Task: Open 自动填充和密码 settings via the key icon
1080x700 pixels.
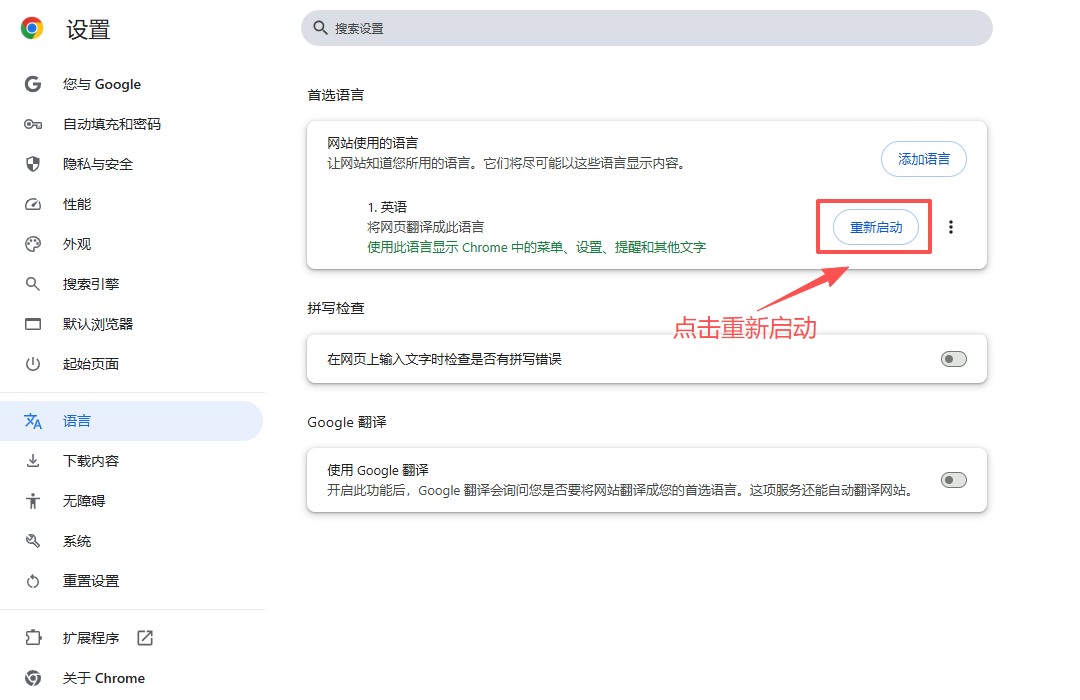Action: point(31,124)
